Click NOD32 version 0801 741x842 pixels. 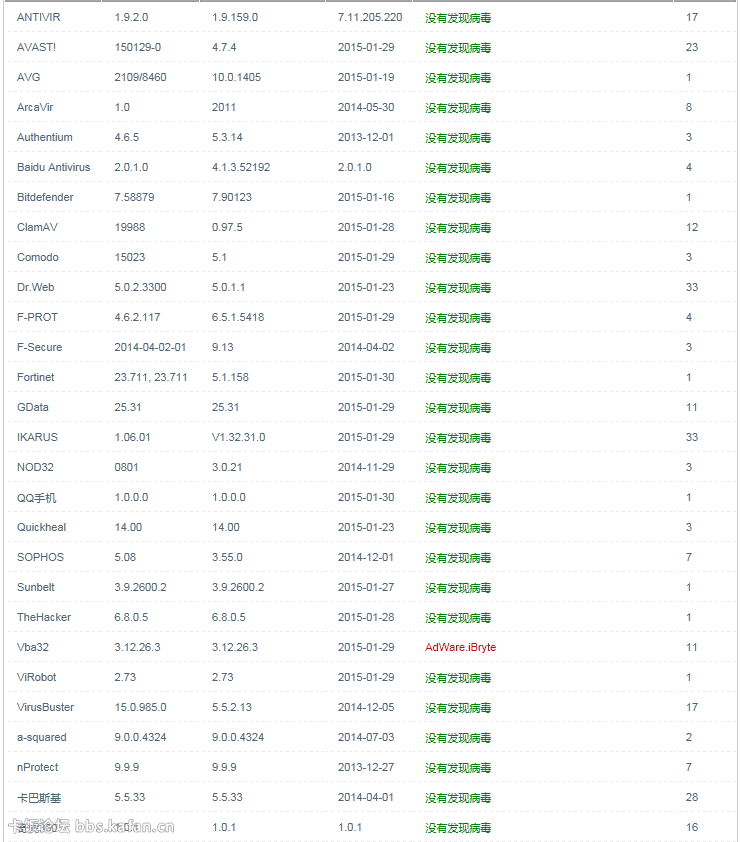tap(126, 468)
